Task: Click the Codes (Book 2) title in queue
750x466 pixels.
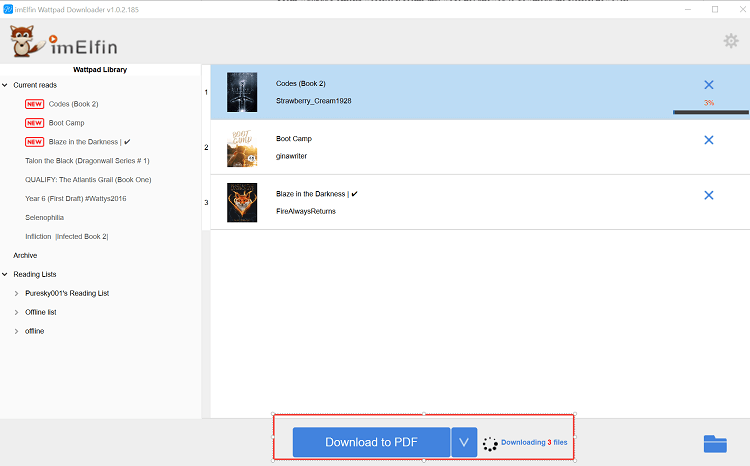Action: click(x=300, y=83)
